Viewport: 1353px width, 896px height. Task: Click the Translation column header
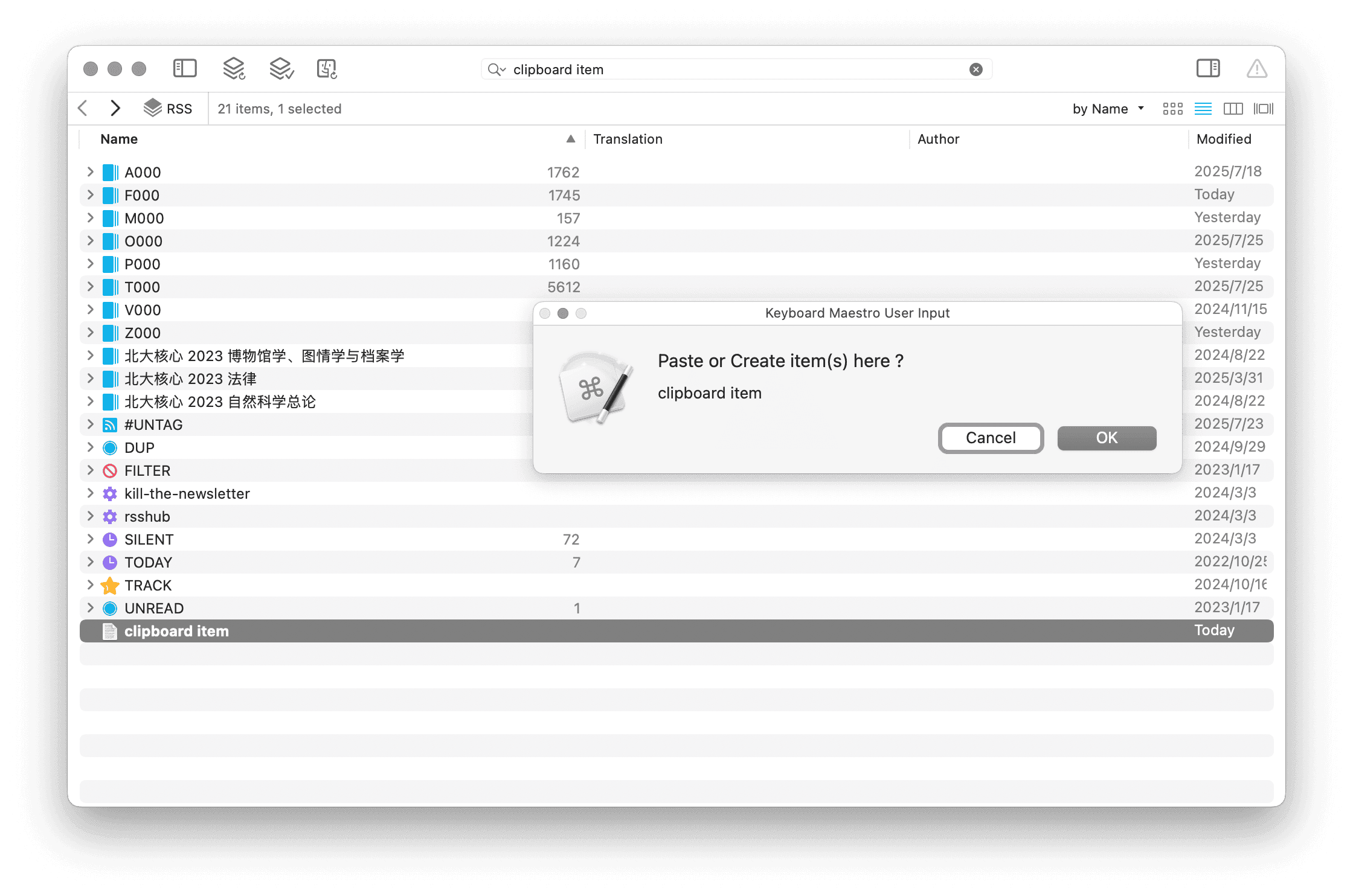(628, 139)
